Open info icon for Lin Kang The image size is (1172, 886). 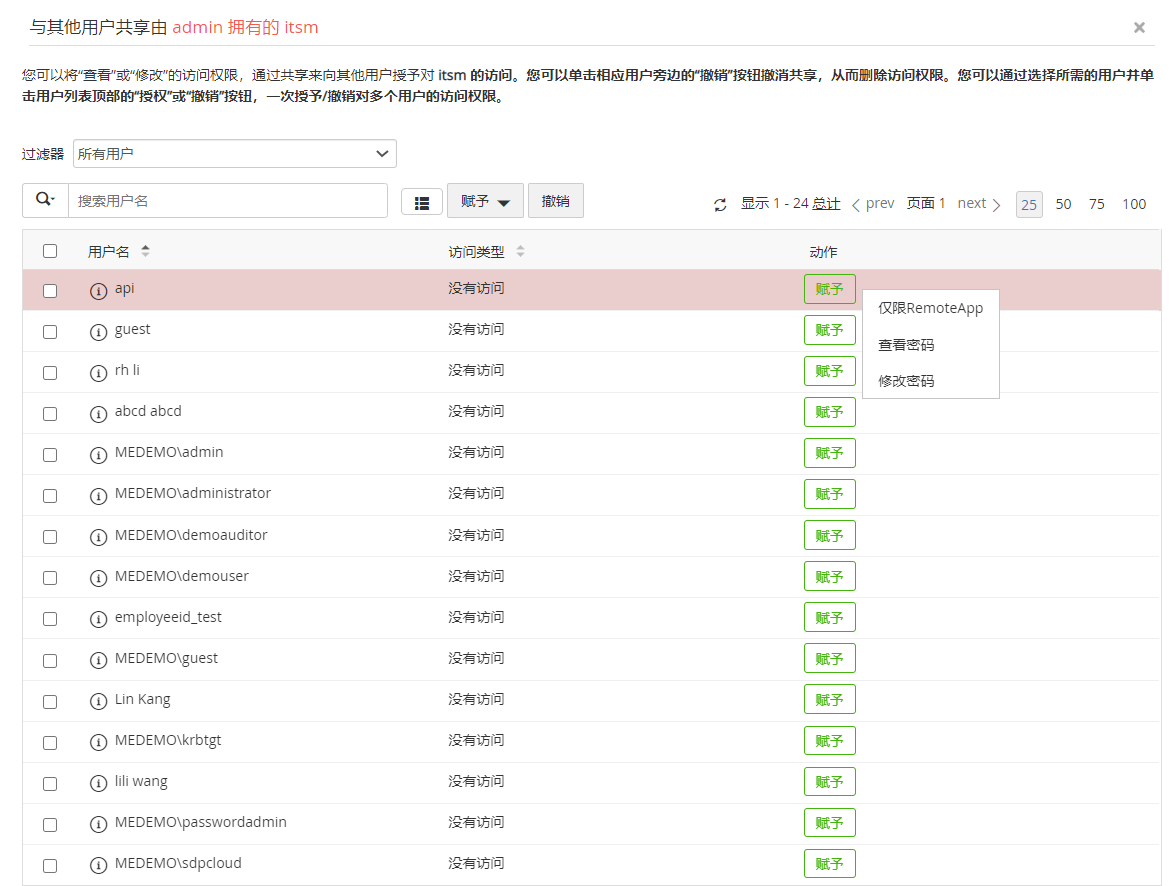[x=98, y=701]
